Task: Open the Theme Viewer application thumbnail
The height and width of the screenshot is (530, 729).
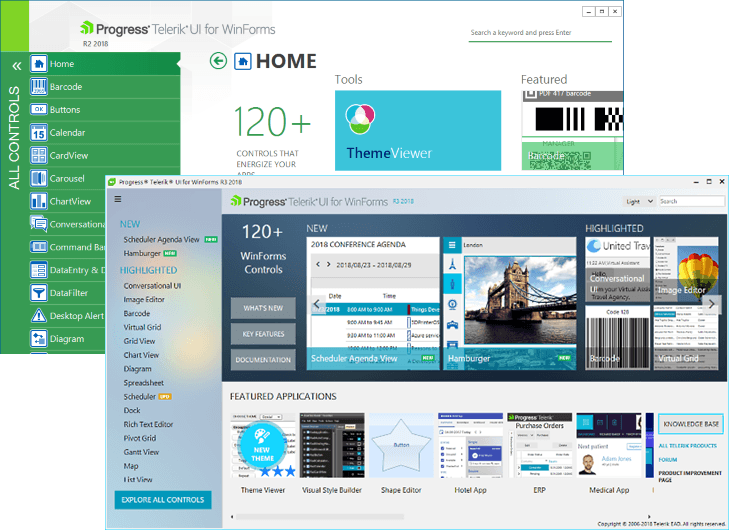Action: pyautogui.click(x=263, y=445)
